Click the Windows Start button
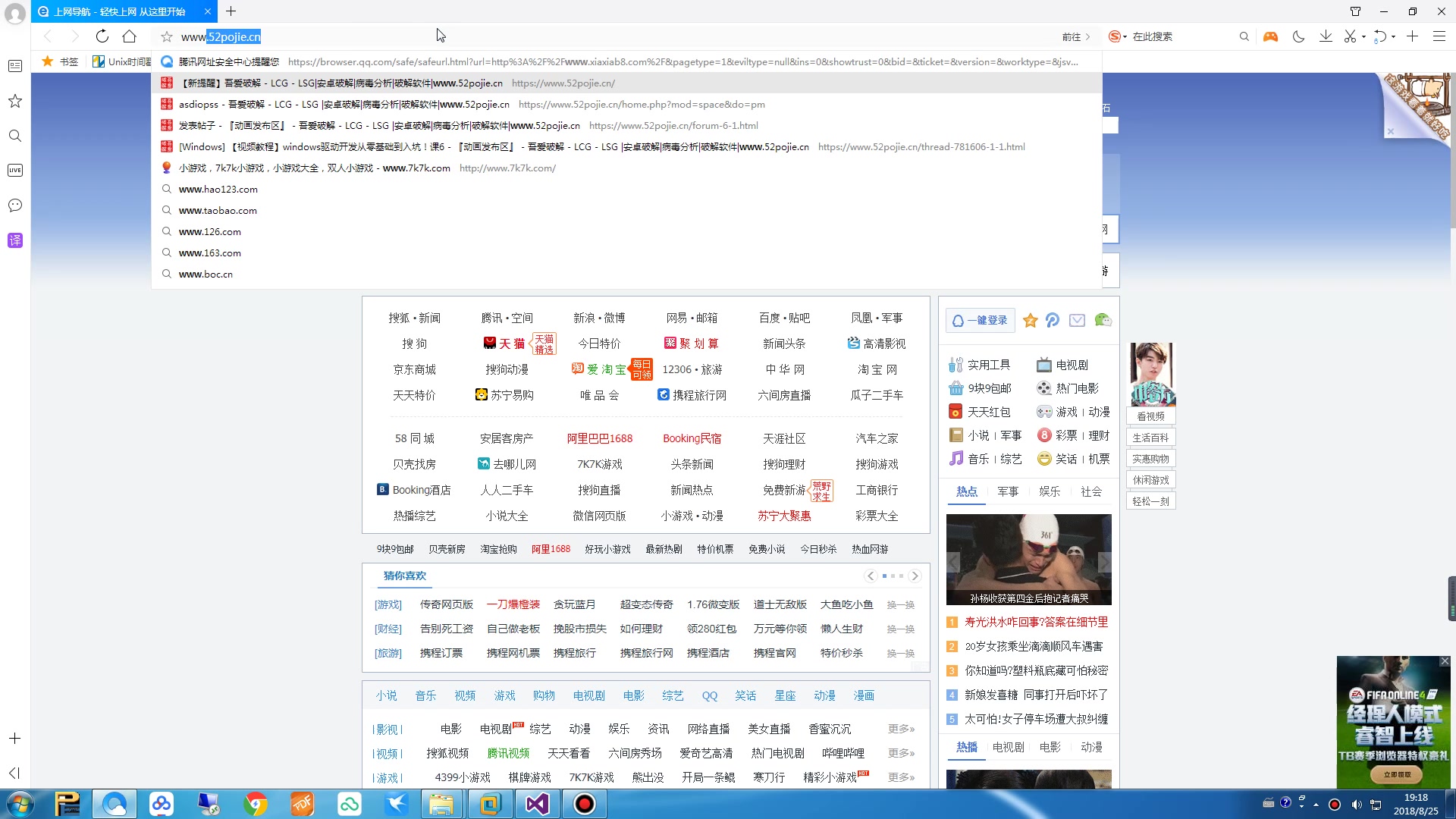Screen dimensions: 1456x819 [x=20, y=804]
